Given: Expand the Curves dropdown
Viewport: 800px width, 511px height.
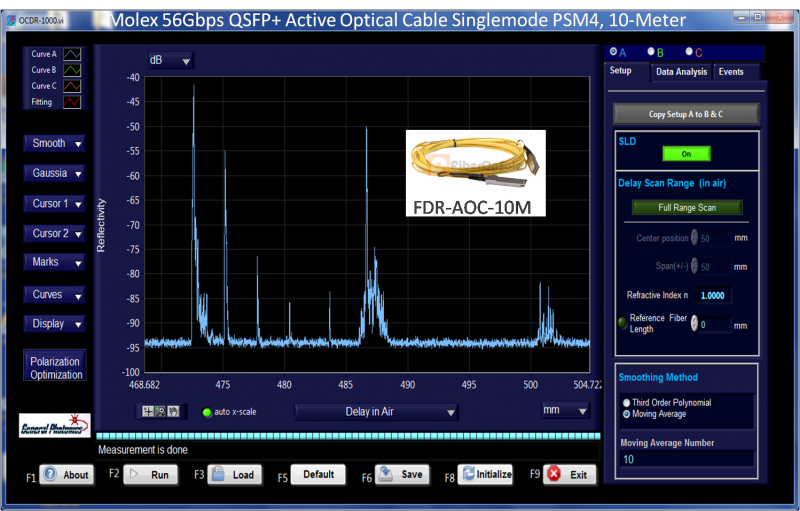Looking at the screenshot, I should click(55, 294).
